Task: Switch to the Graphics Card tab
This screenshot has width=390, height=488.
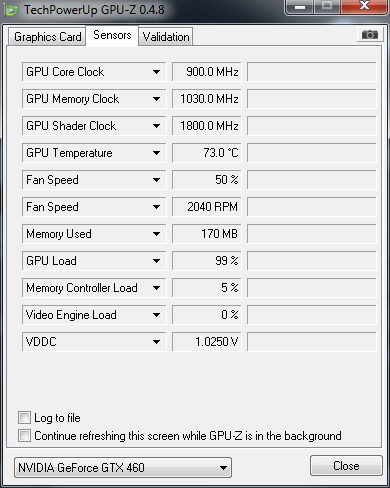Action: click(x=47, y=37)
